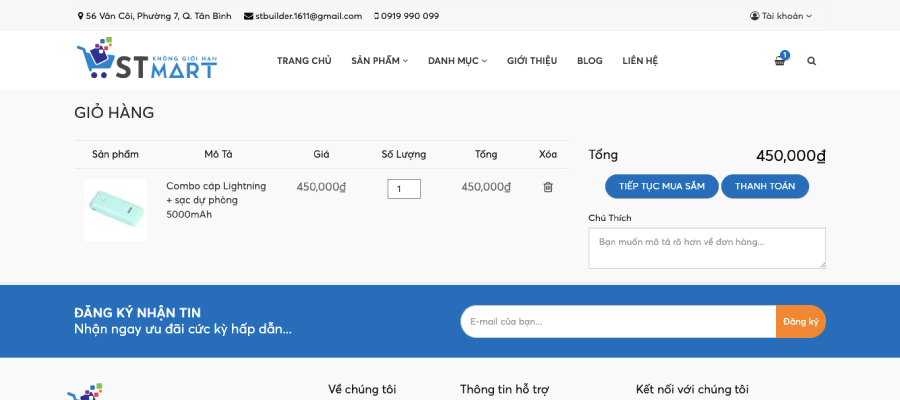Viewport: 900px width, 400px height.
Task: Click the cart item count badge
Action: (x=785, y=55)
